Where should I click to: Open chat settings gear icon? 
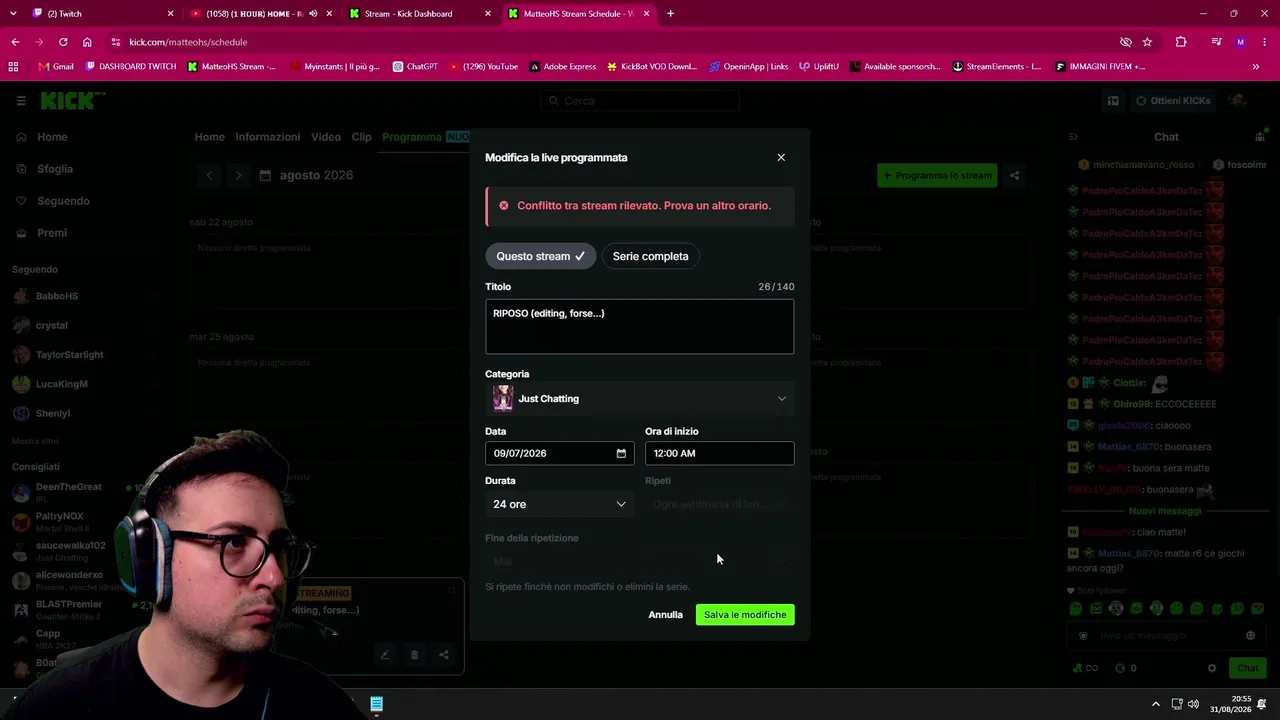1212,668
